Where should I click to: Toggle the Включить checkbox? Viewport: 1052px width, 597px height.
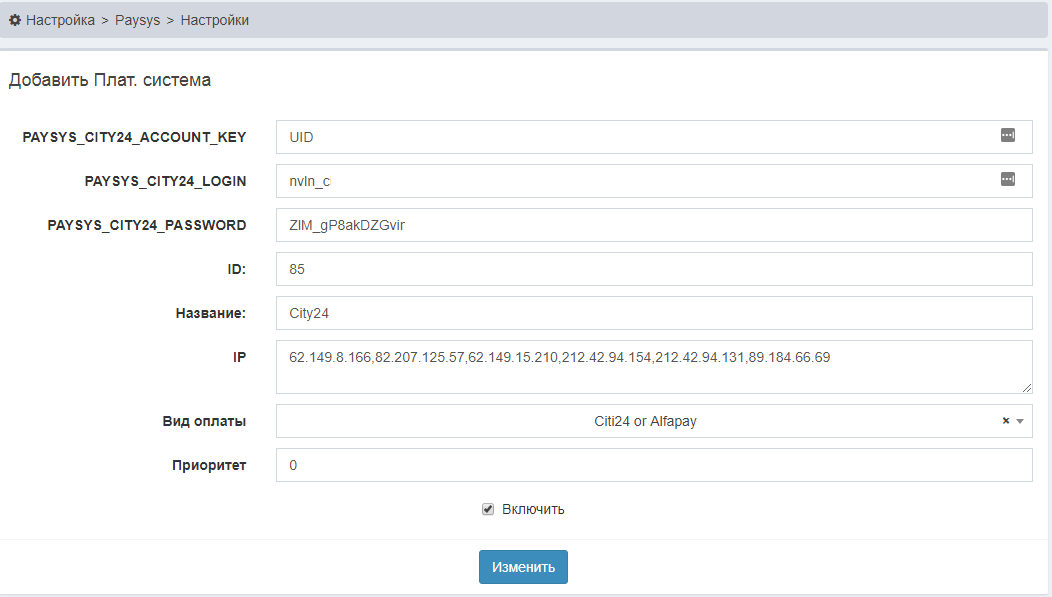tap(488, 509)
